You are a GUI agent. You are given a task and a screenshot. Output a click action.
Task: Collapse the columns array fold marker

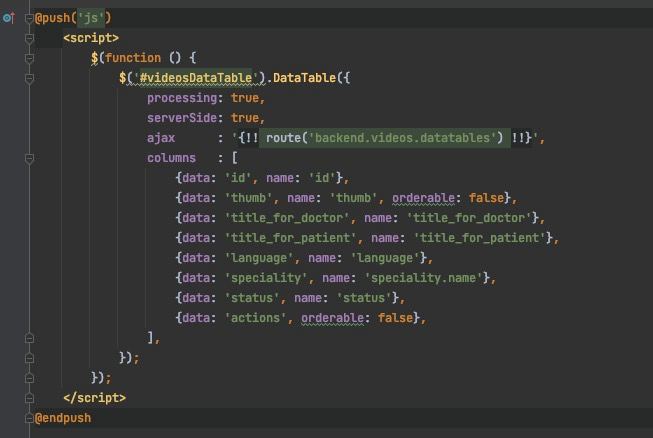tap(29, 158)
